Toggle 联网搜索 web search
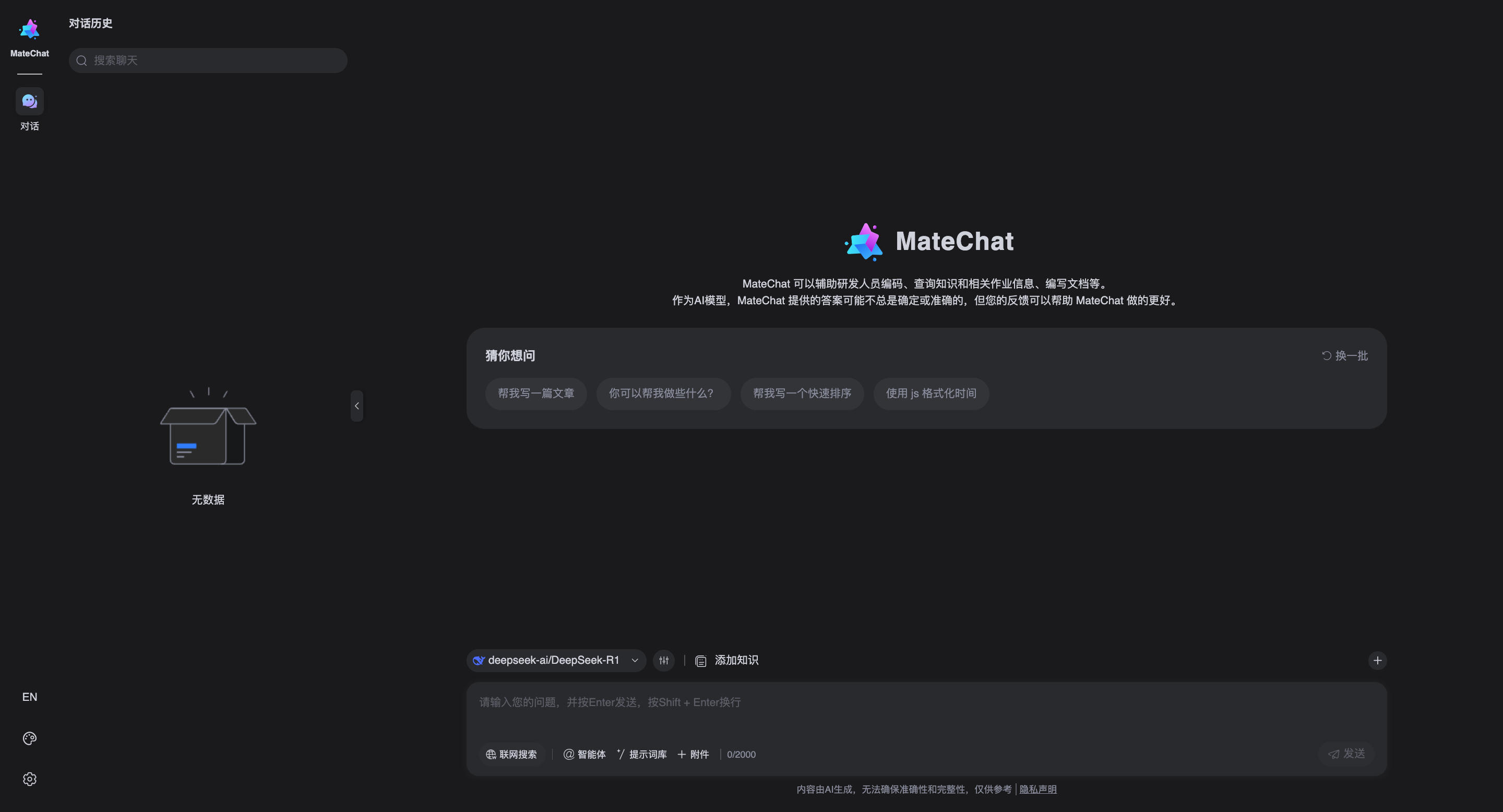Image resolution: width=1503 pixels, height=812 pixels. (x=511, y=754)
